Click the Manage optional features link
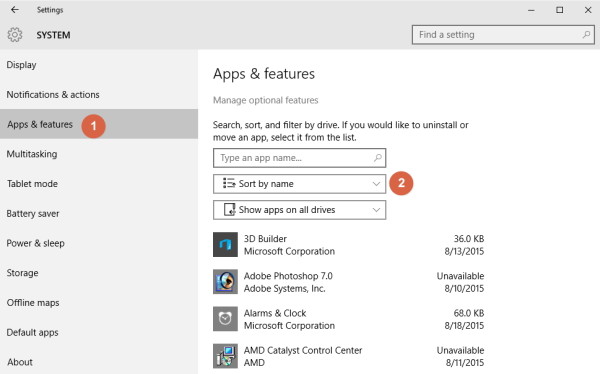The width and height of the screenshot is (600, 374). pos(266,100)
